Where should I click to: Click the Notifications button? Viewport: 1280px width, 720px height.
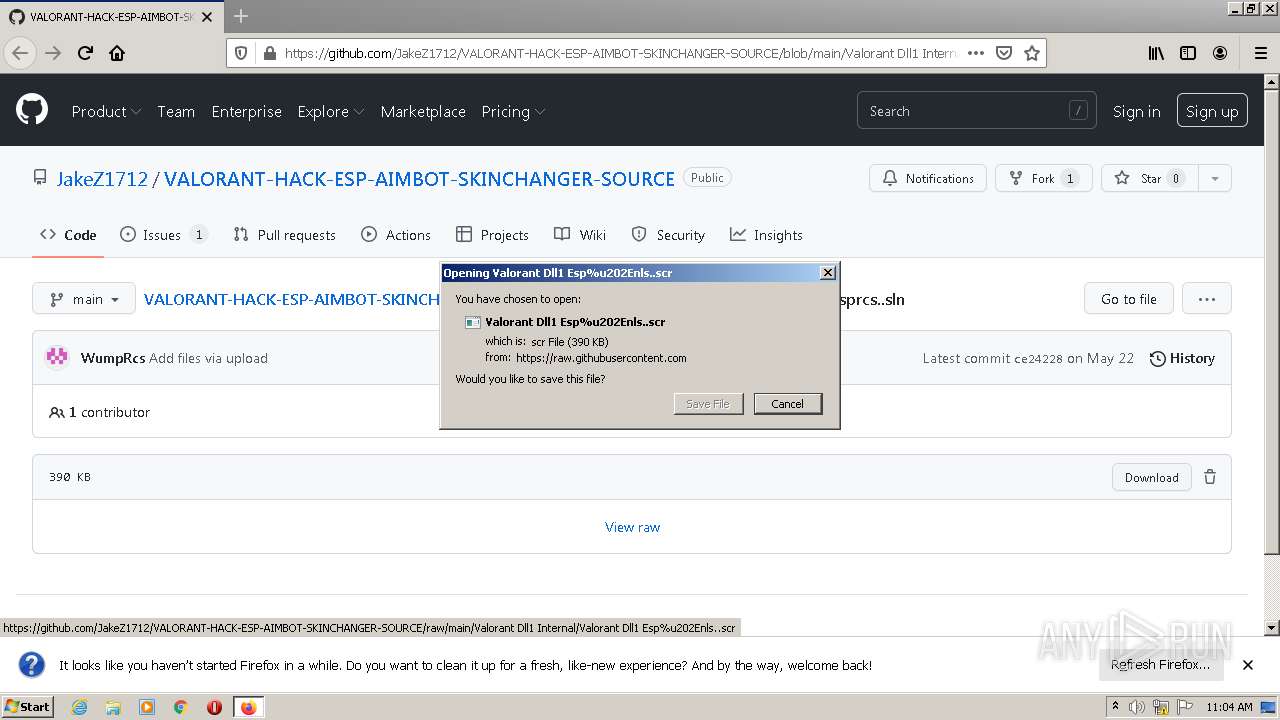point(928,178)
